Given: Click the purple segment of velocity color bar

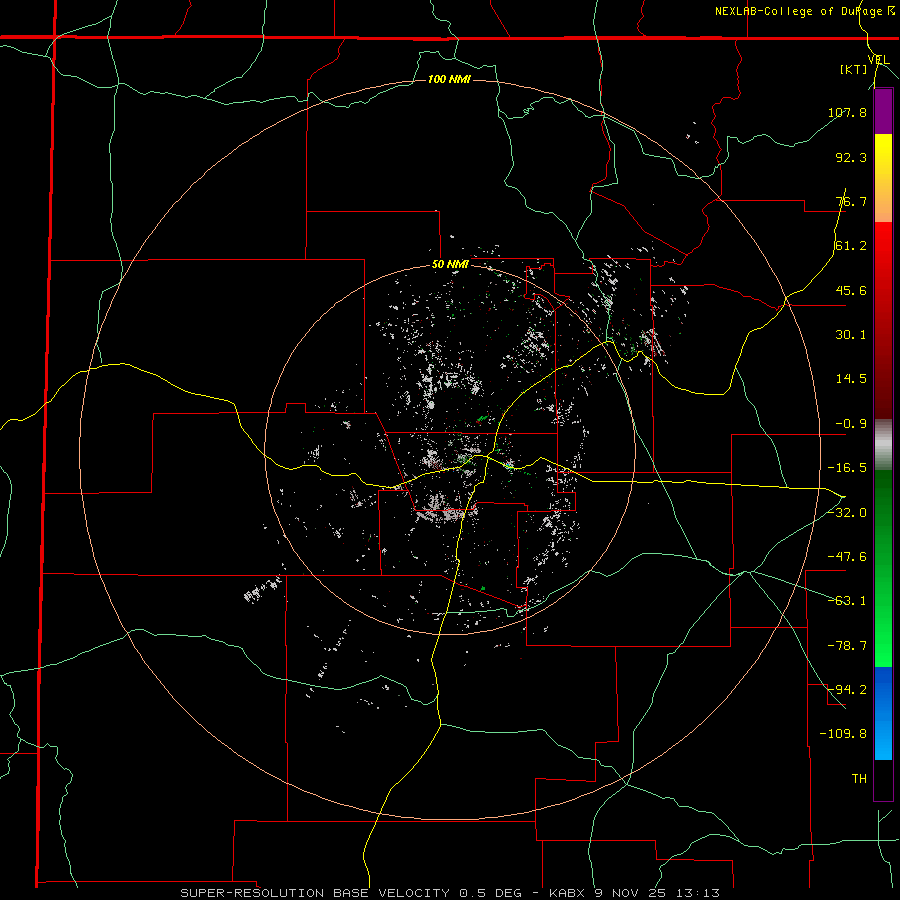Looking at the screenshot, I should [x=883, y=111].
